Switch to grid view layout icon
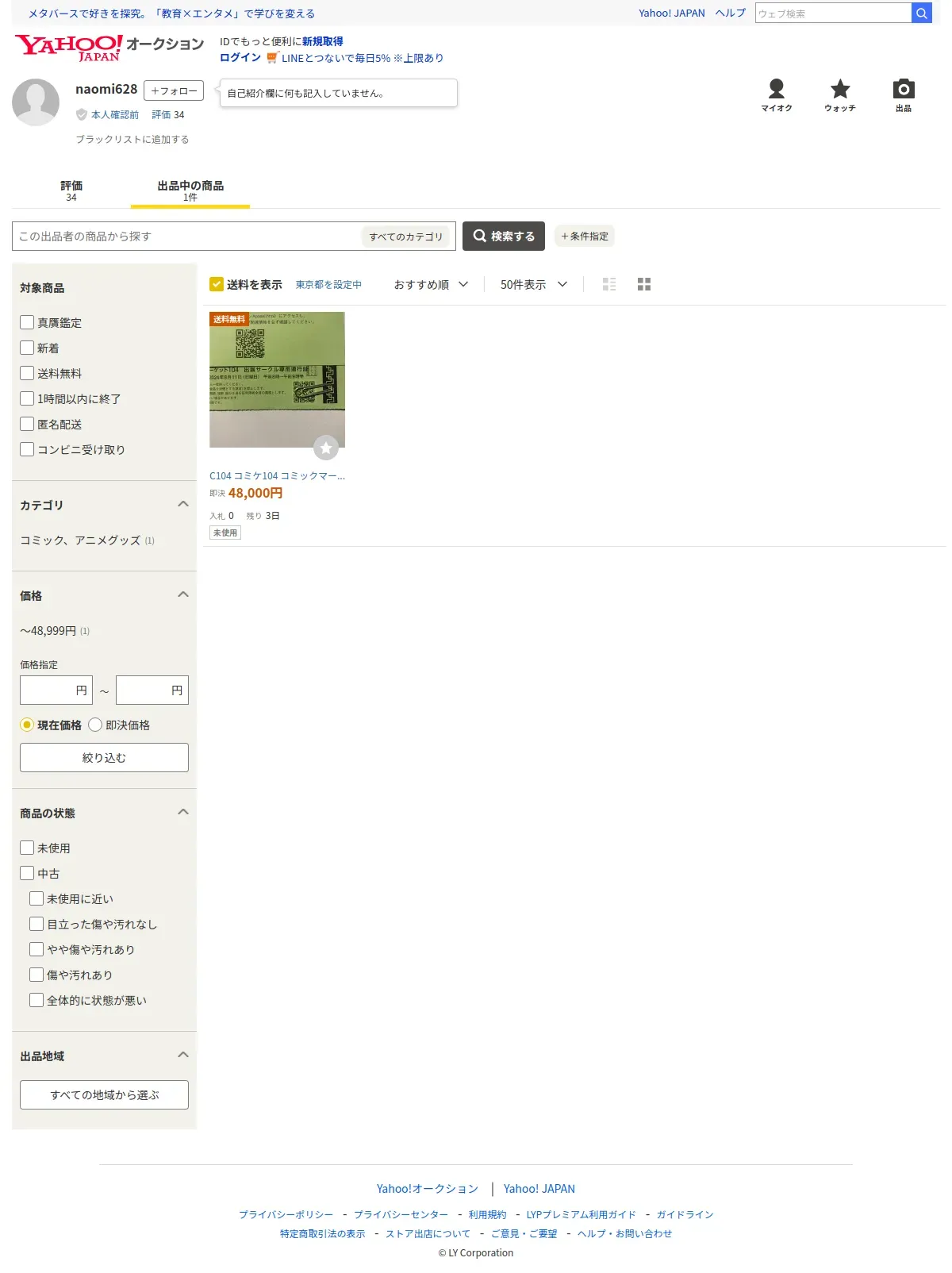Screen dimensions: 952x1273 [644, 284]
